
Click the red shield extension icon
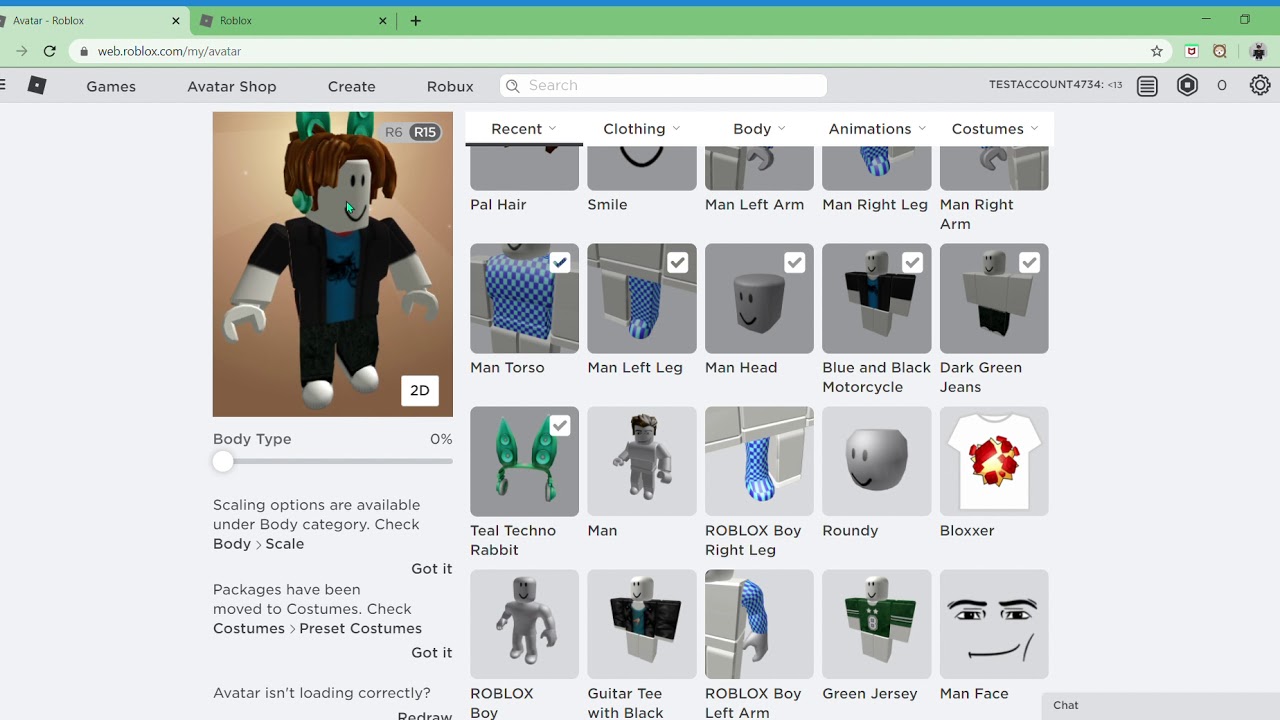(x=1191, y=51)
